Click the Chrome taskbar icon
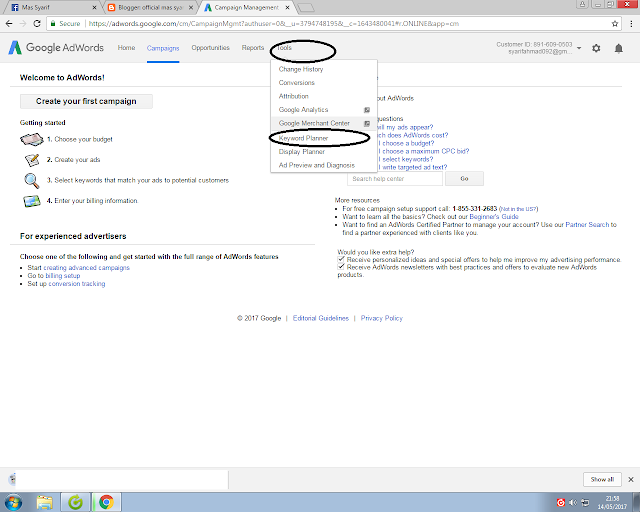640x512 pixels. pos(106,502)
